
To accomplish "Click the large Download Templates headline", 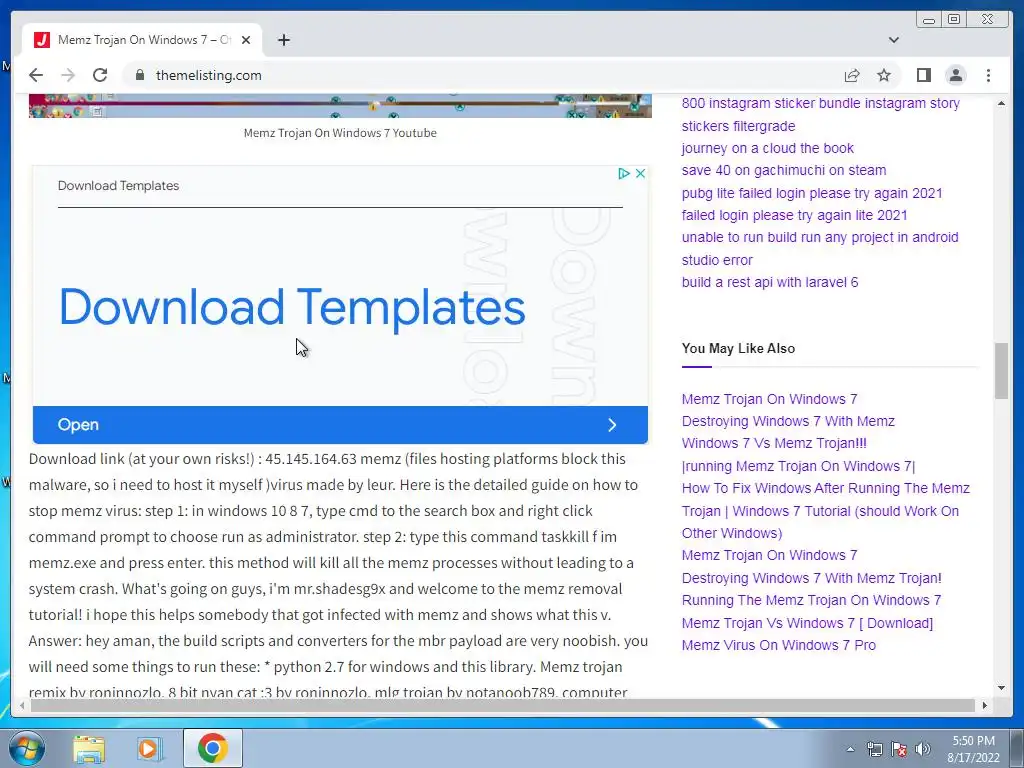I will point(292,307).
